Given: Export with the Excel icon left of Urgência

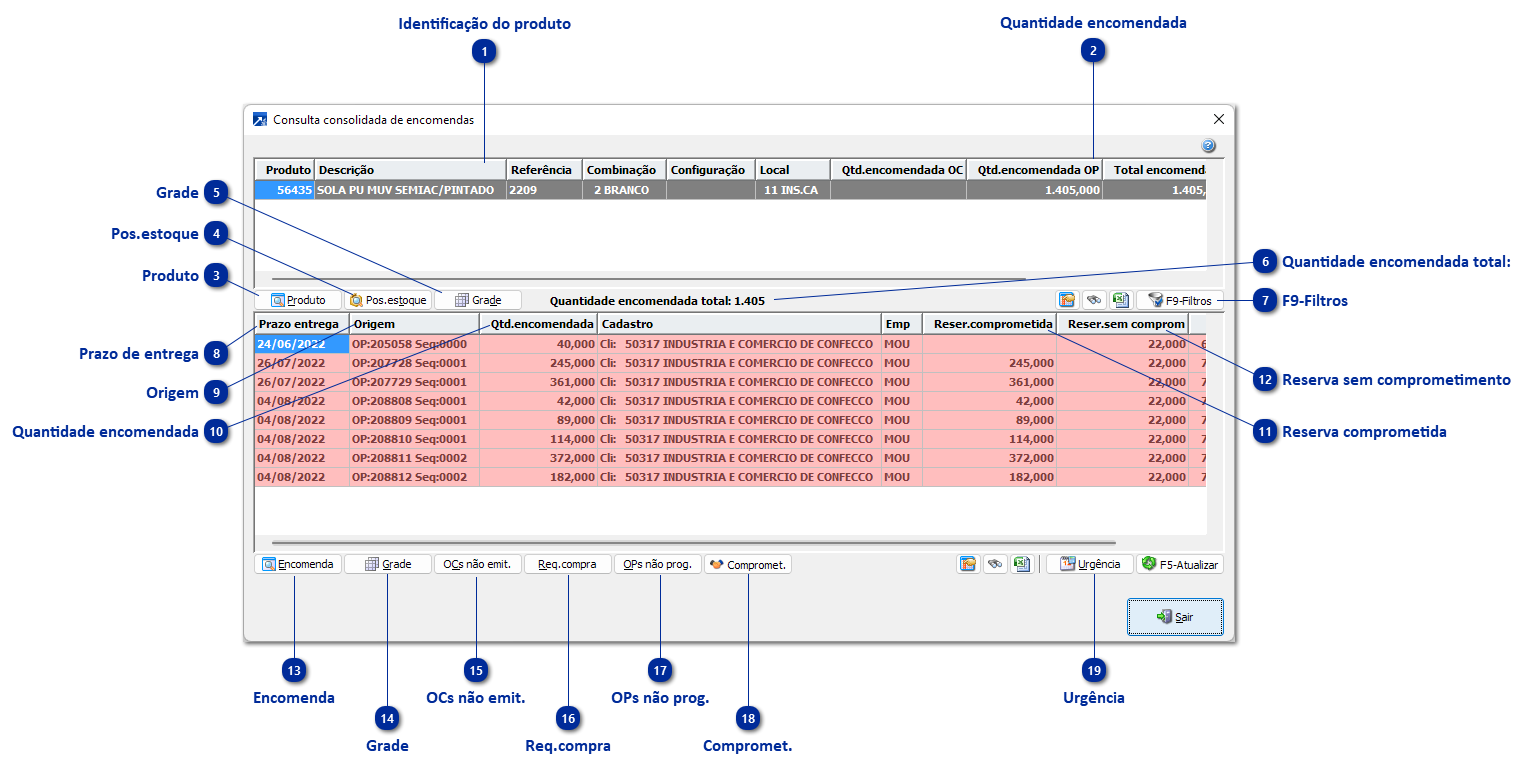Looking at the screenshot, I should tap(1020, 564).
